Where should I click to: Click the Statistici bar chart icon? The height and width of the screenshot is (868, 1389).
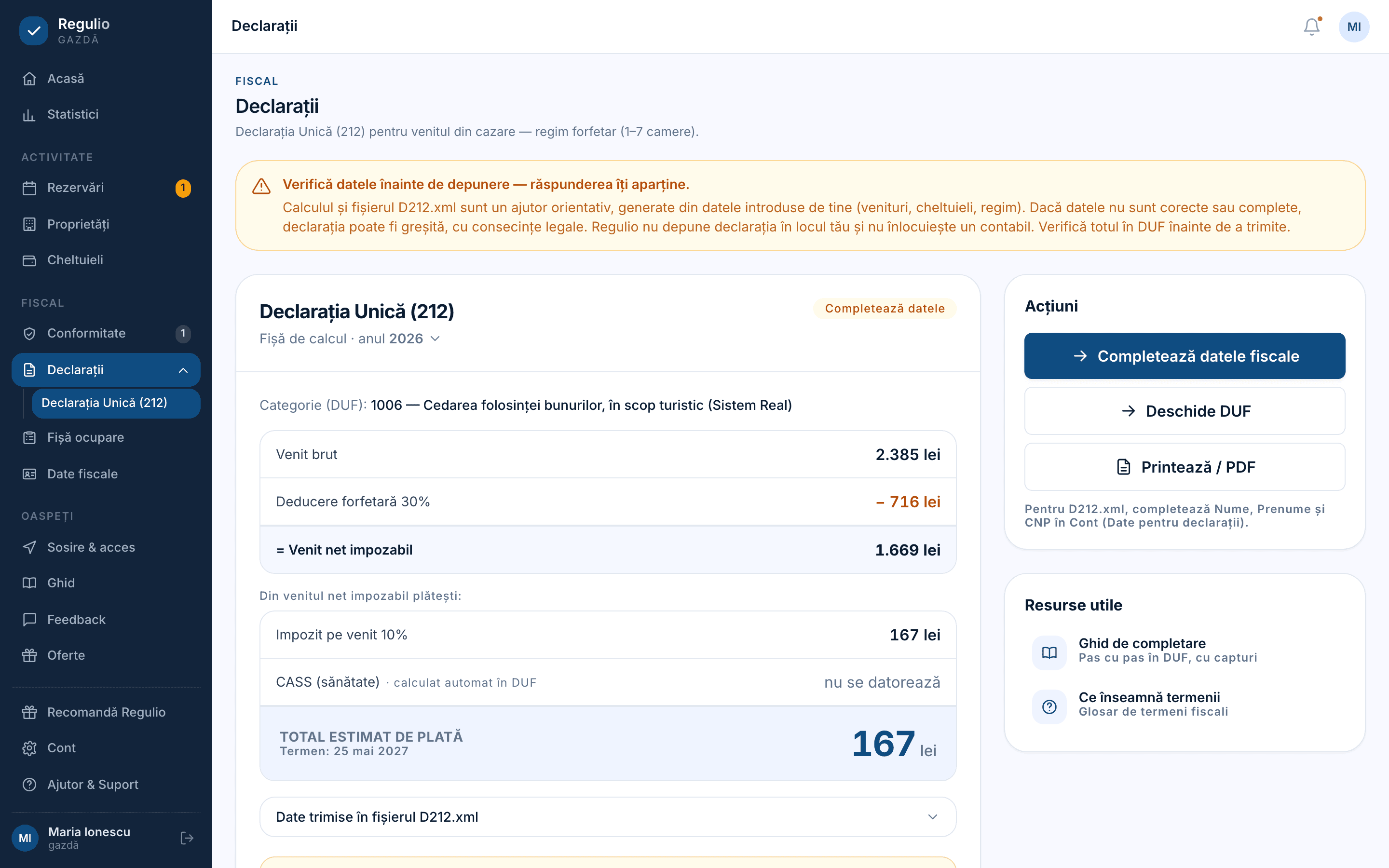click(29, 115)
